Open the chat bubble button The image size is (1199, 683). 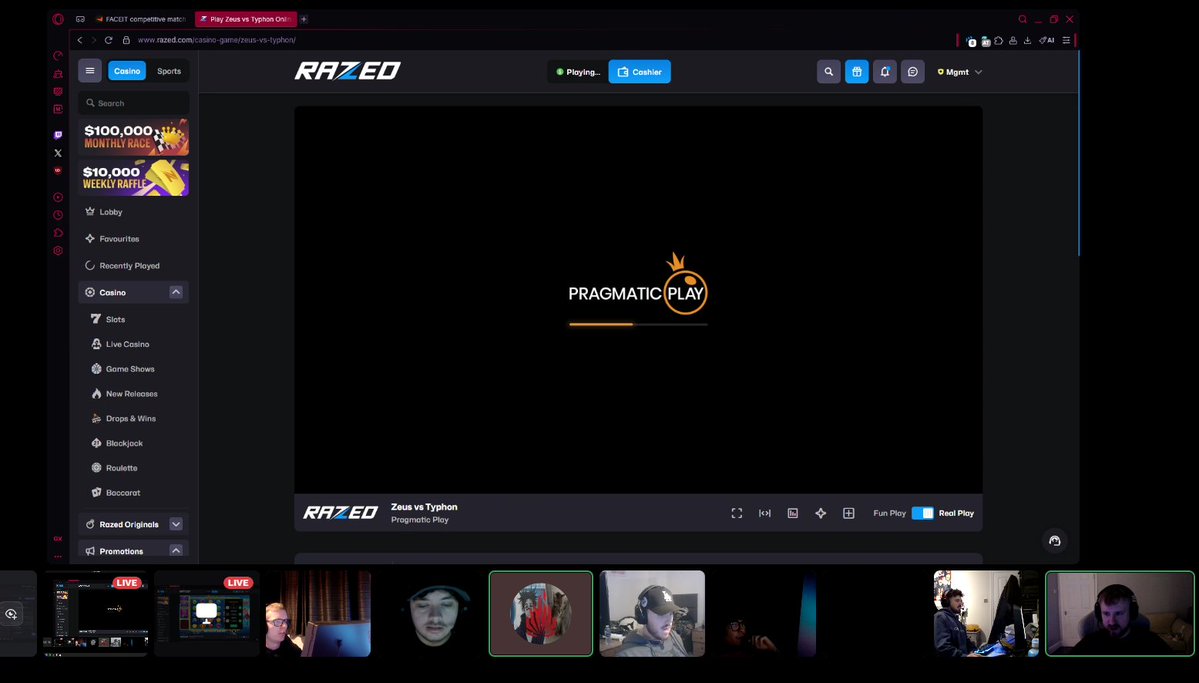[912, 72]
